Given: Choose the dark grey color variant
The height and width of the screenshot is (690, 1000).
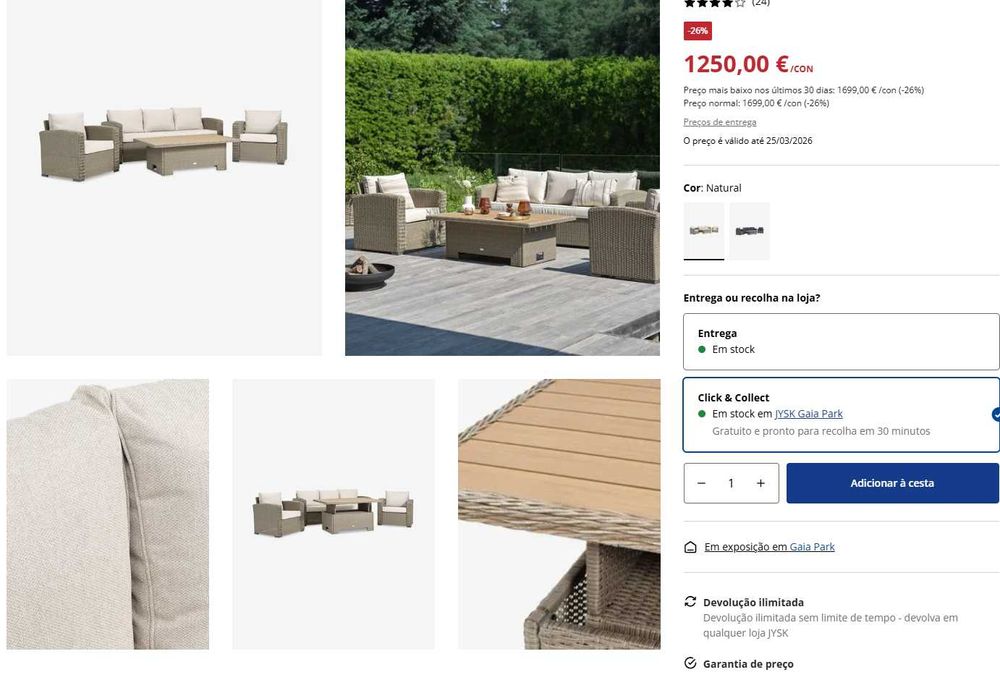Looking at the screenshot, I should [x=749, y=231].
